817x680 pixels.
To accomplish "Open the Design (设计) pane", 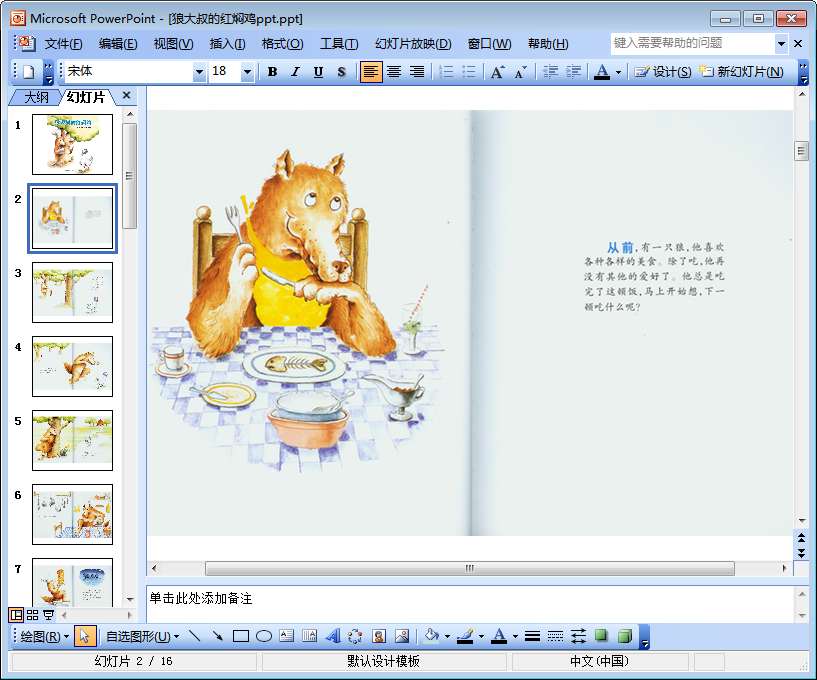I will [662, 71].
